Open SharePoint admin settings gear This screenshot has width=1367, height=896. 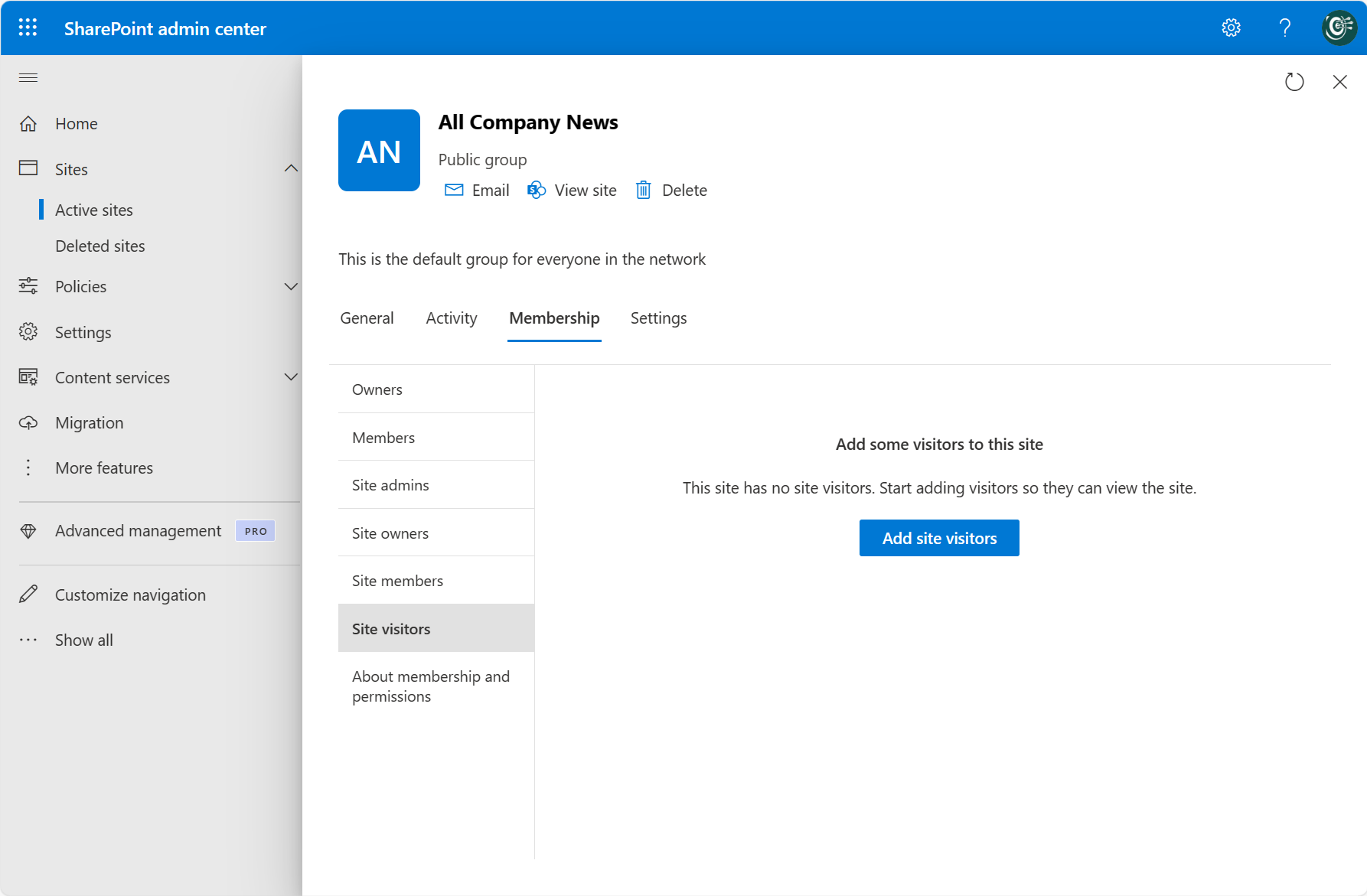pyautogui.click(x=1231, y=28)
